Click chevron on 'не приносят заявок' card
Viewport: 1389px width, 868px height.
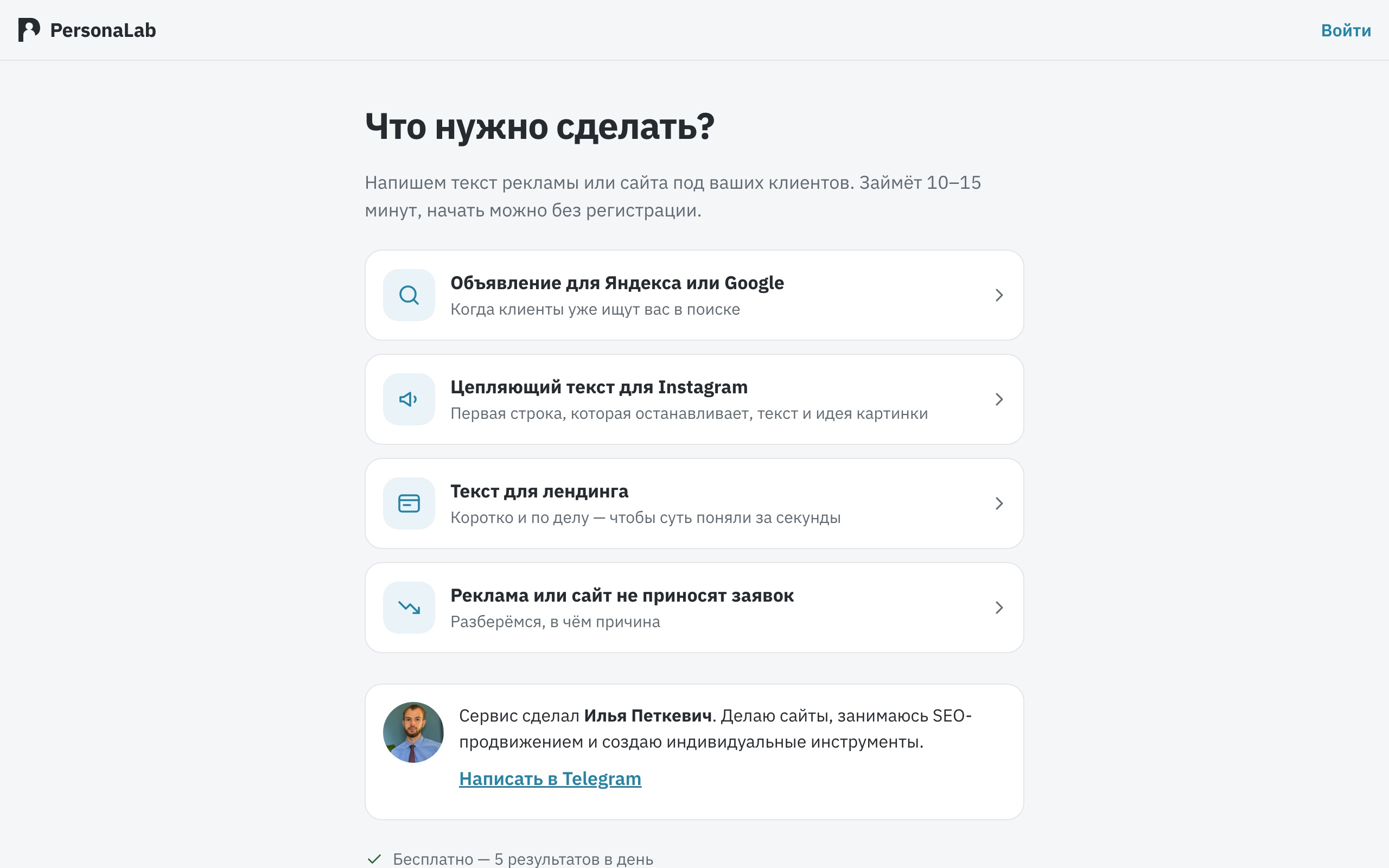(x=999, y=608)
